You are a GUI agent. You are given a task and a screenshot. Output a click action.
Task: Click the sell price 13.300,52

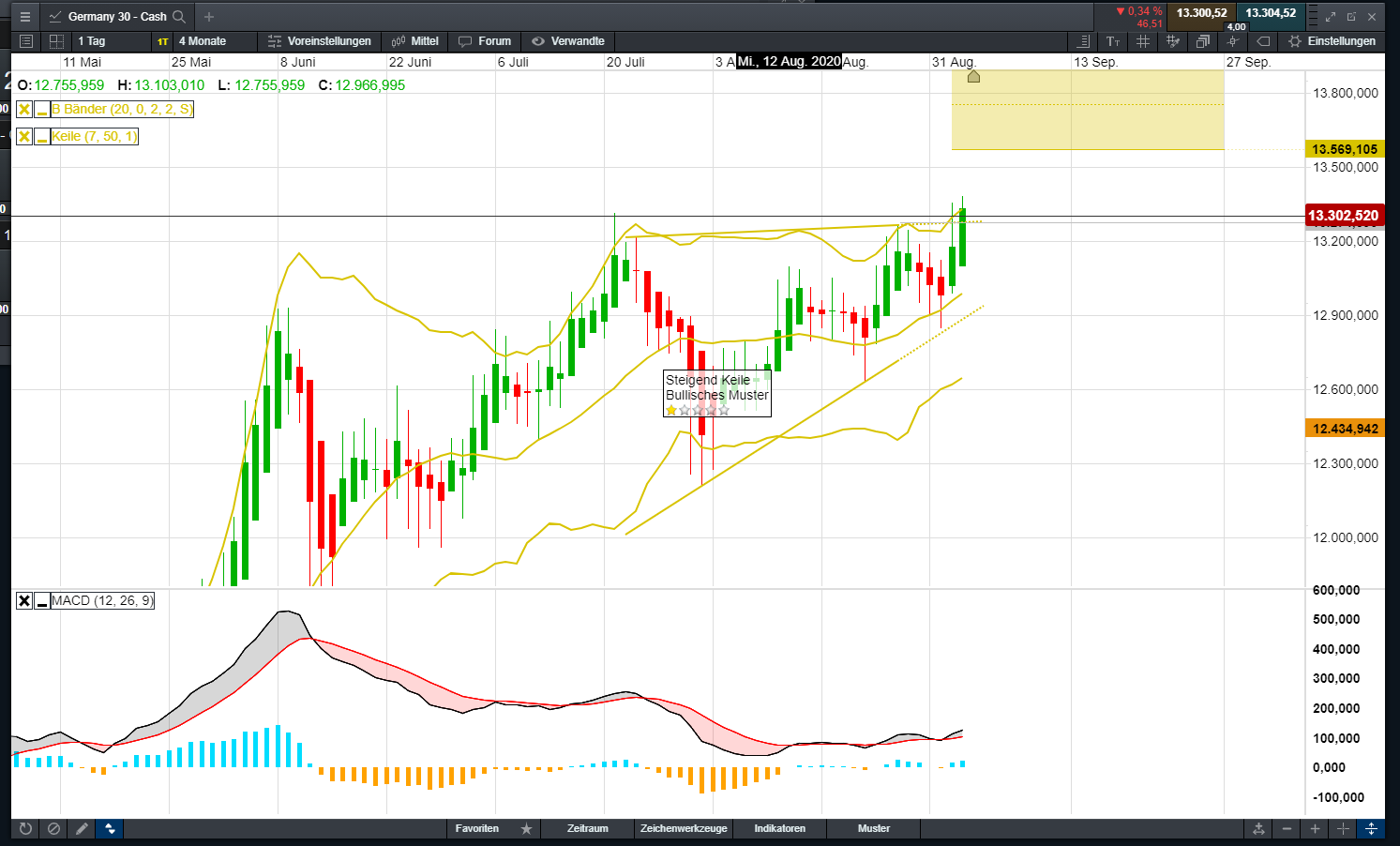point(1201,13)
